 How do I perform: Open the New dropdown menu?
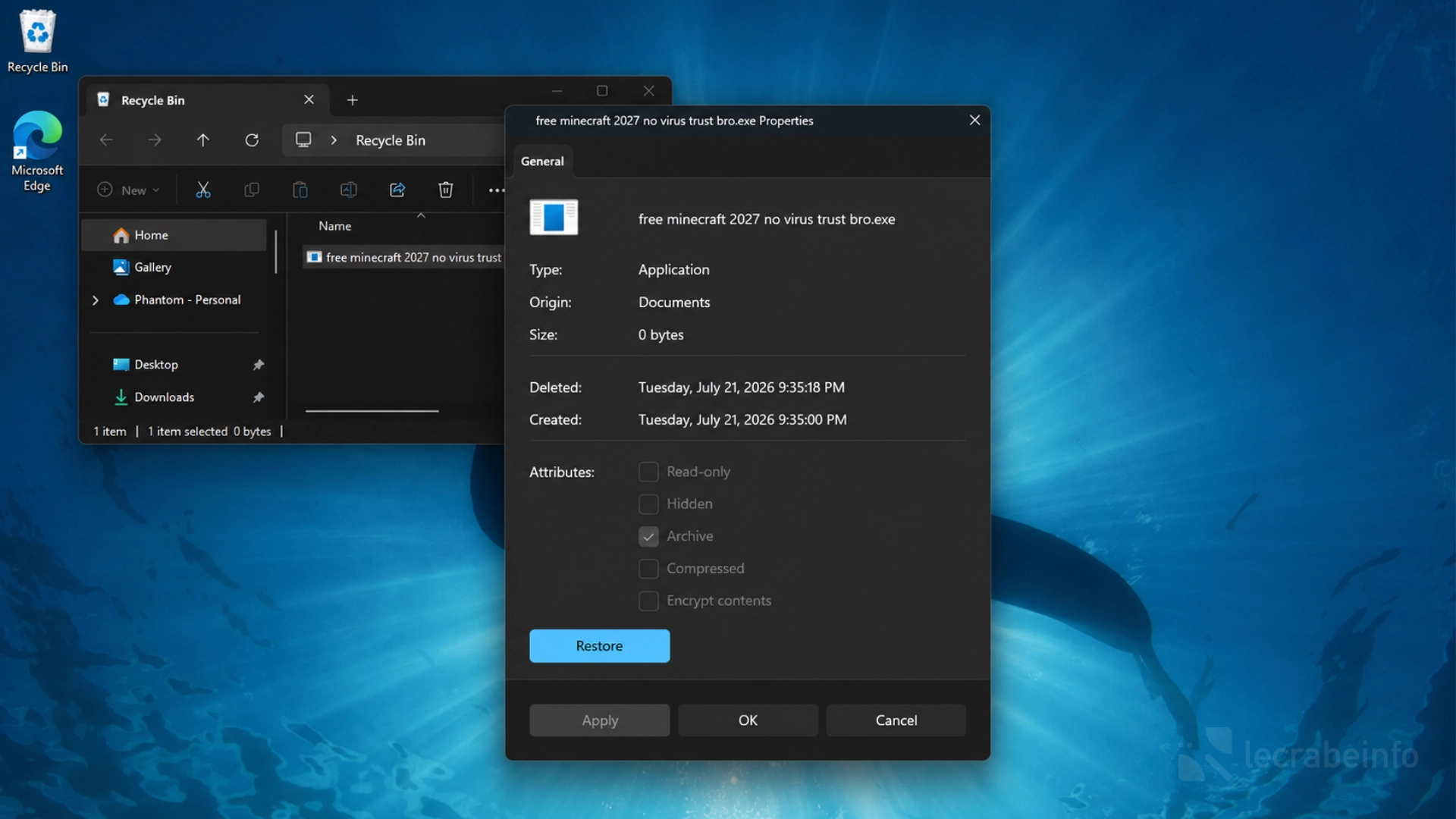pyautogui.click(x=128, y=190)
